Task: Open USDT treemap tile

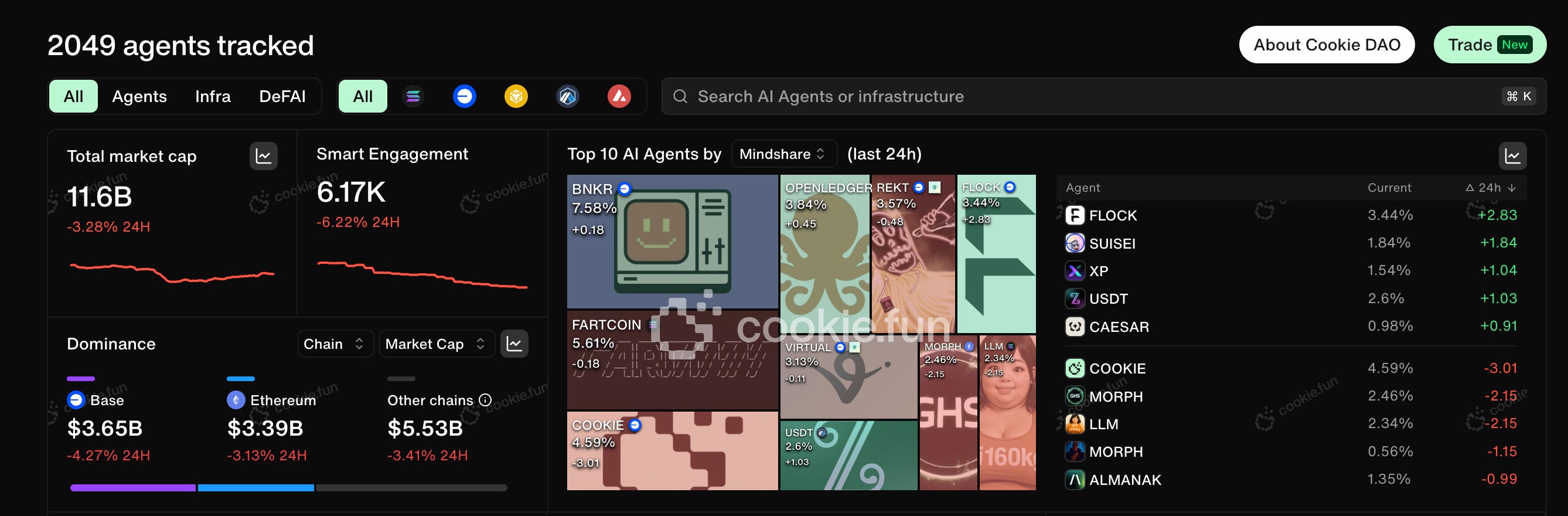Action: [848, 456]
